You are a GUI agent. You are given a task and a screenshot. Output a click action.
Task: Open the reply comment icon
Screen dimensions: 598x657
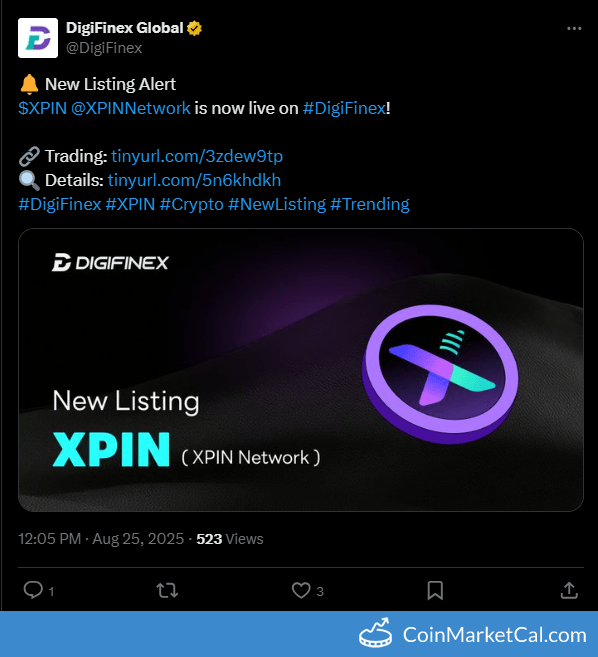tap(33, 590)
